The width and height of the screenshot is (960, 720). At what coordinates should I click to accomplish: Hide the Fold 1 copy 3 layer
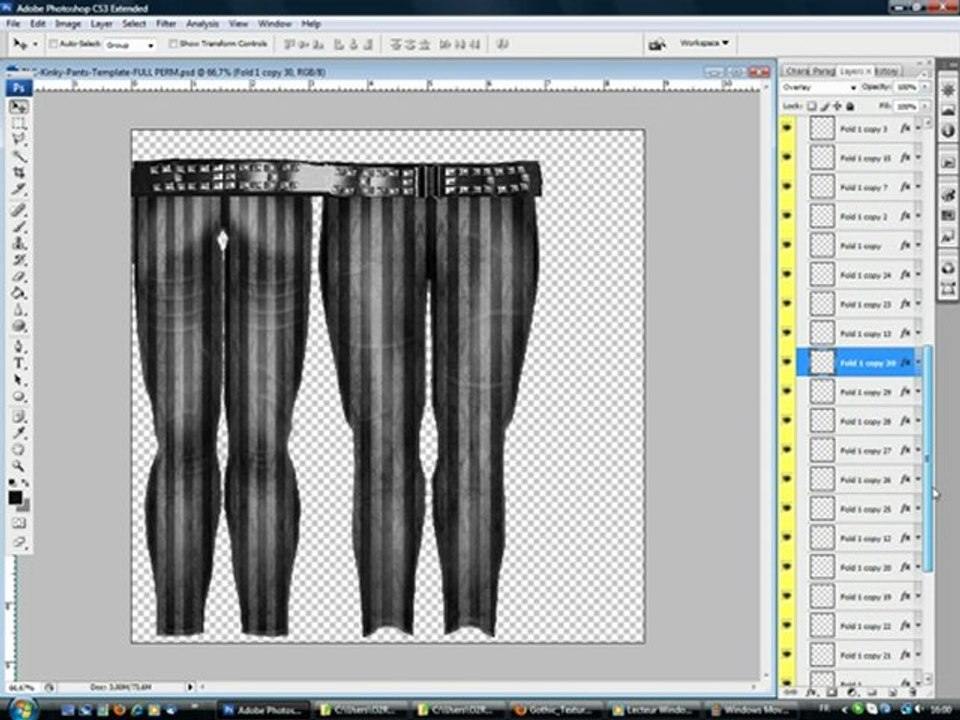pyautogui.click(x=787, y=129)
